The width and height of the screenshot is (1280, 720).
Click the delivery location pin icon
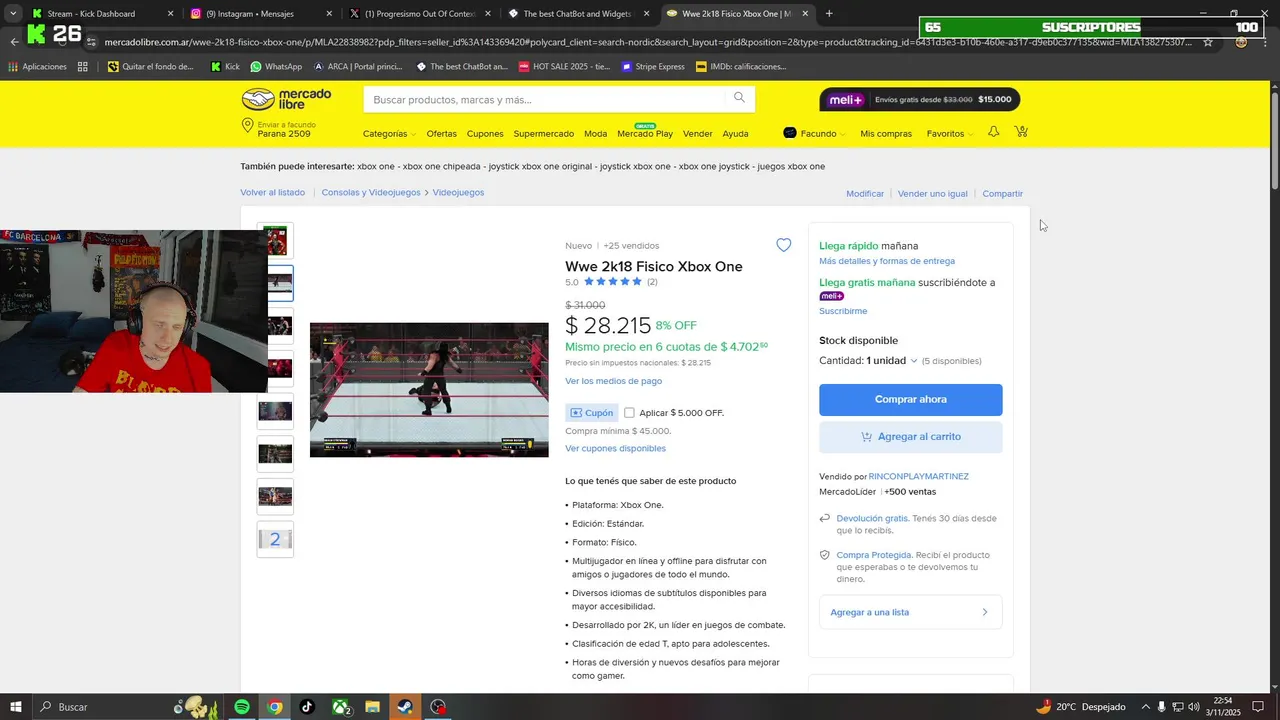(247, 126)
